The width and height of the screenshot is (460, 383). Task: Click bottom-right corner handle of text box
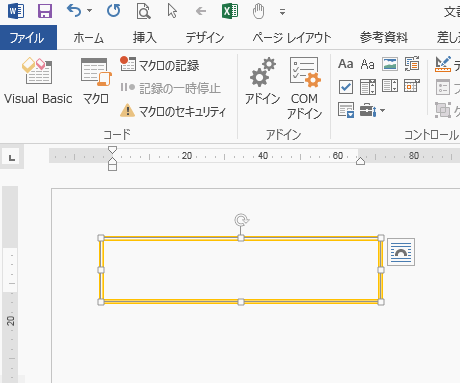(381, 302)
